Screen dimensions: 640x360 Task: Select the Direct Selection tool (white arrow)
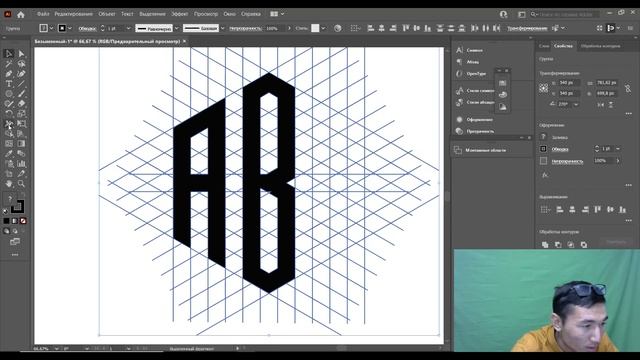(21, 54)
